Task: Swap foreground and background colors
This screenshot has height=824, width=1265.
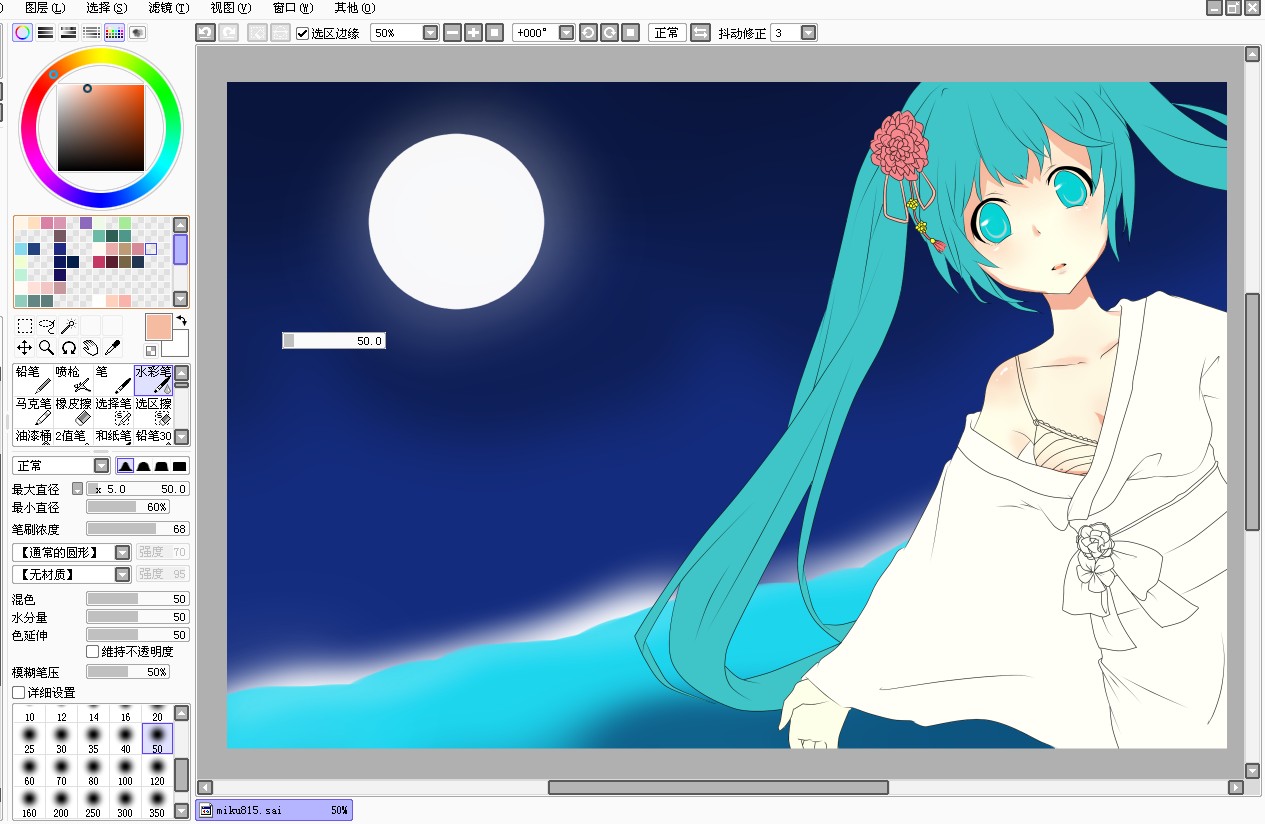Action: tap(182, 321)
